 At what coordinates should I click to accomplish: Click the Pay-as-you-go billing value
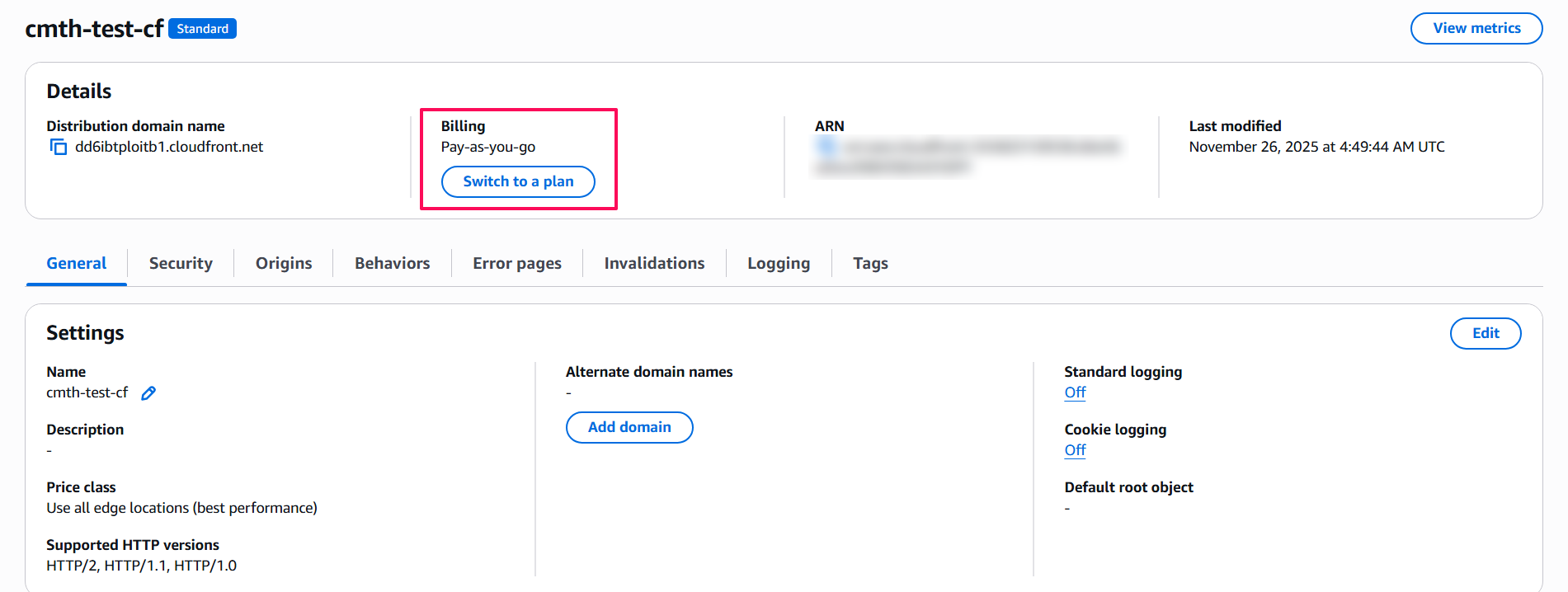click(x=488, y=147)
